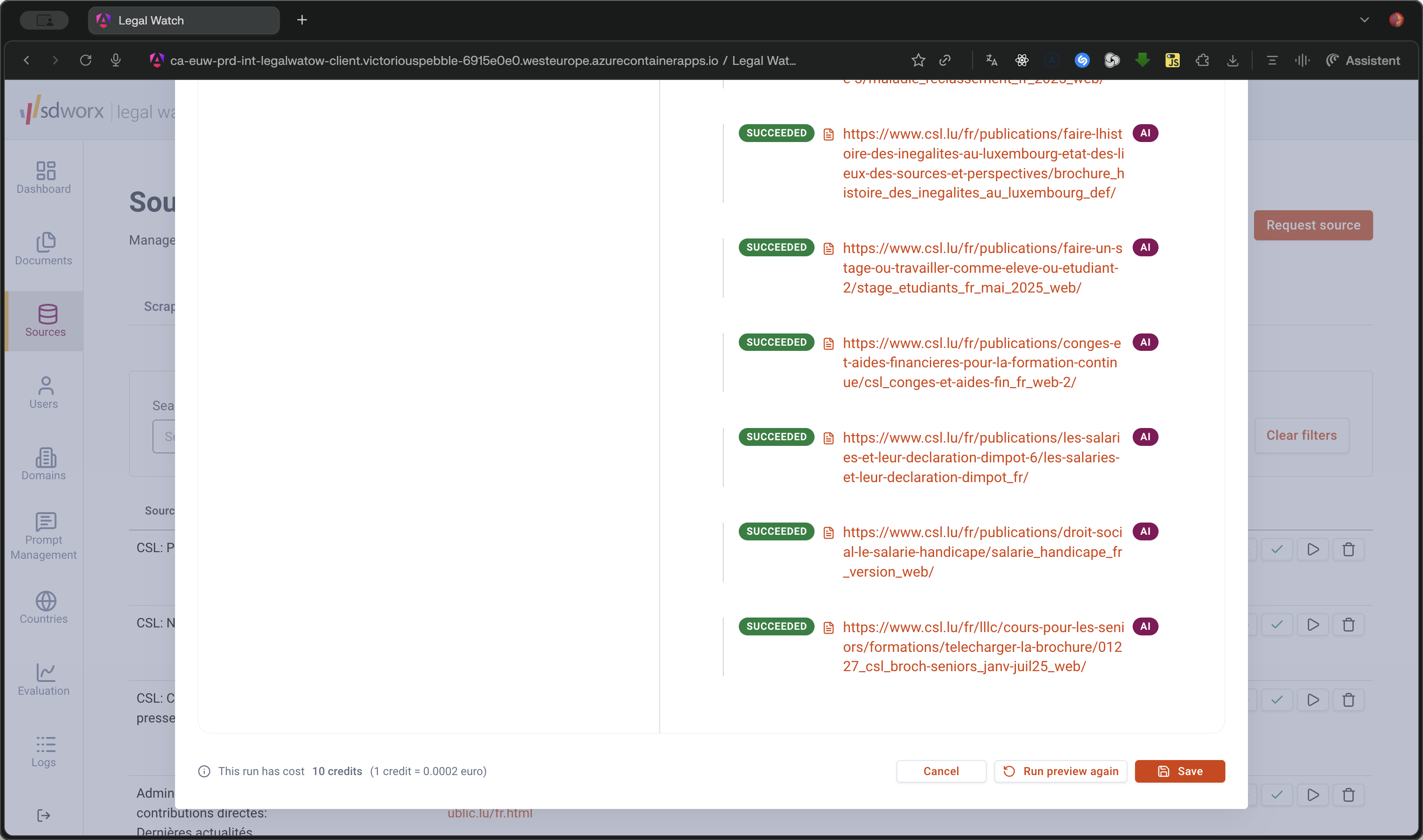Go to Countries in the sidebar

click(44, 608)
